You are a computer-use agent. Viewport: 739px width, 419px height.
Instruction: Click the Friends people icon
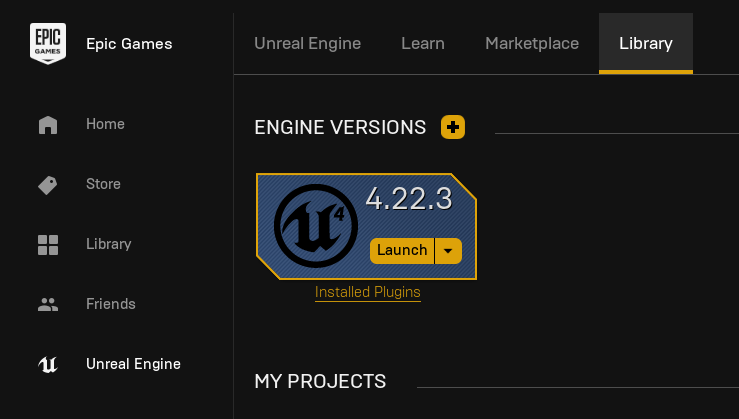48,304
